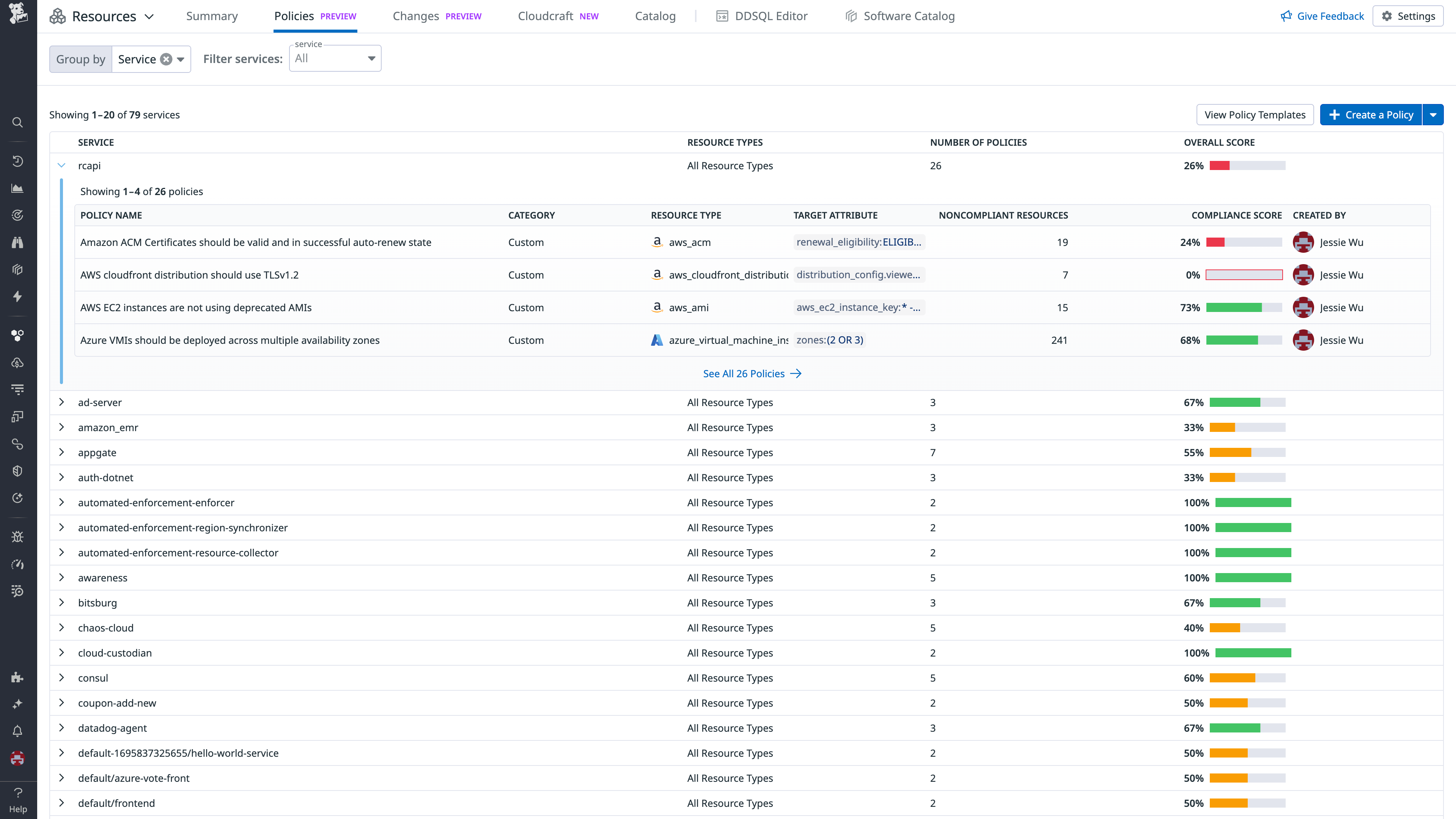Click the serverless lightning bolt icon

[x=17, y=296]
